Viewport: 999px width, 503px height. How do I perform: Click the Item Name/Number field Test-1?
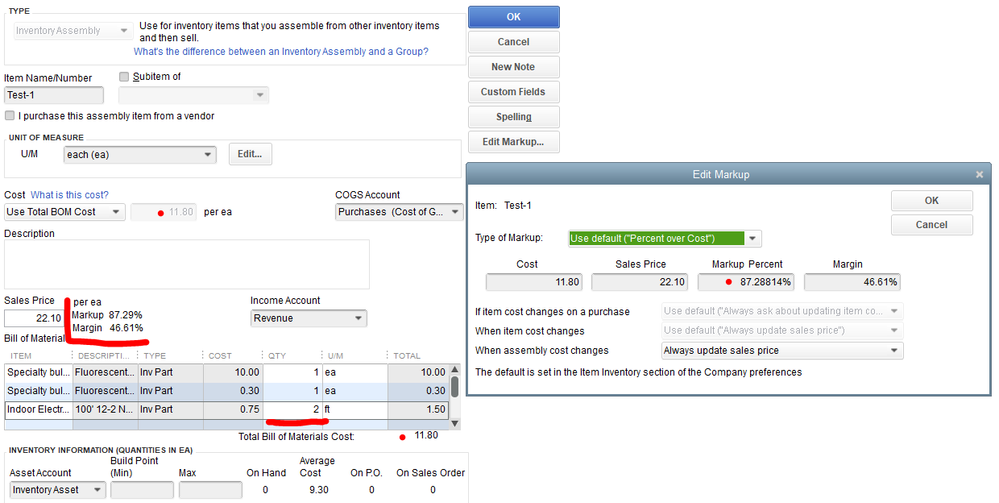[x=54, y=95]
